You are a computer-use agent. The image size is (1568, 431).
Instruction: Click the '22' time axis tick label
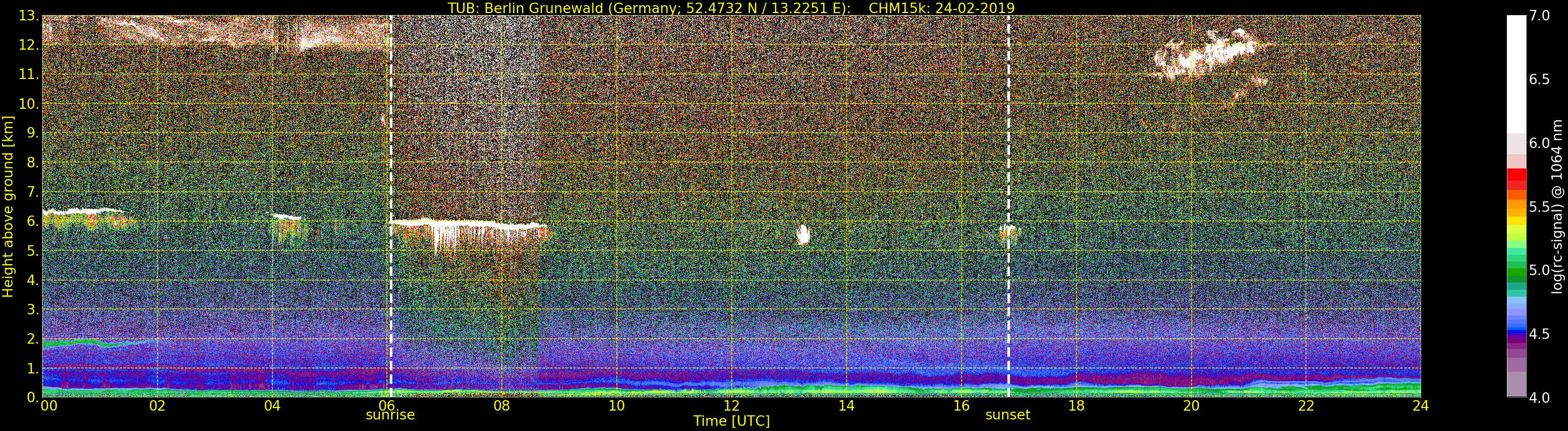(x=1306, y=406)
